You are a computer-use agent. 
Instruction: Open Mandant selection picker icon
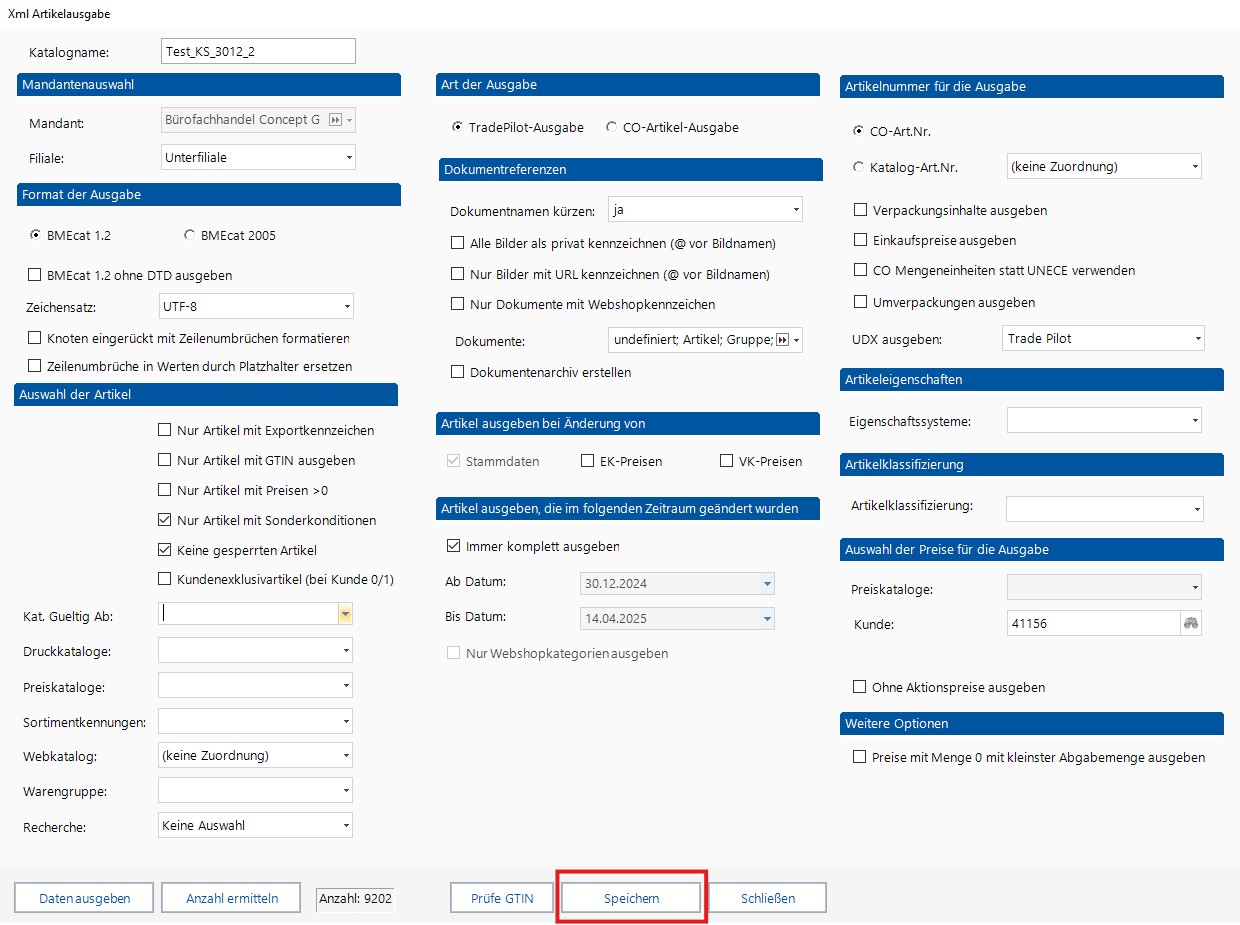click(x=336, y=120)
